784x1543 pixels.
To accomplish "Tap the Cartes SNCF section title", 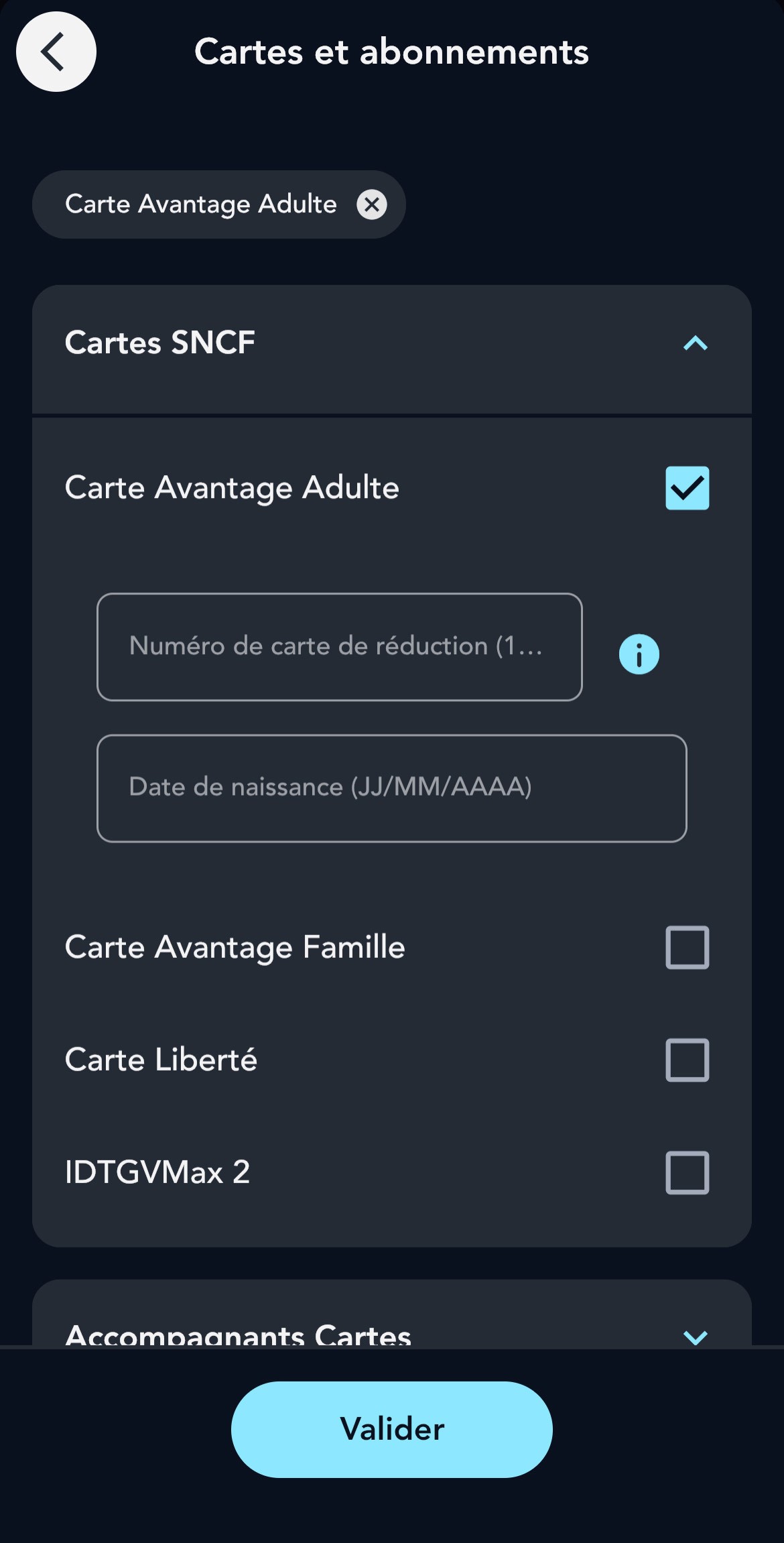I will click(x=160, y=343).
